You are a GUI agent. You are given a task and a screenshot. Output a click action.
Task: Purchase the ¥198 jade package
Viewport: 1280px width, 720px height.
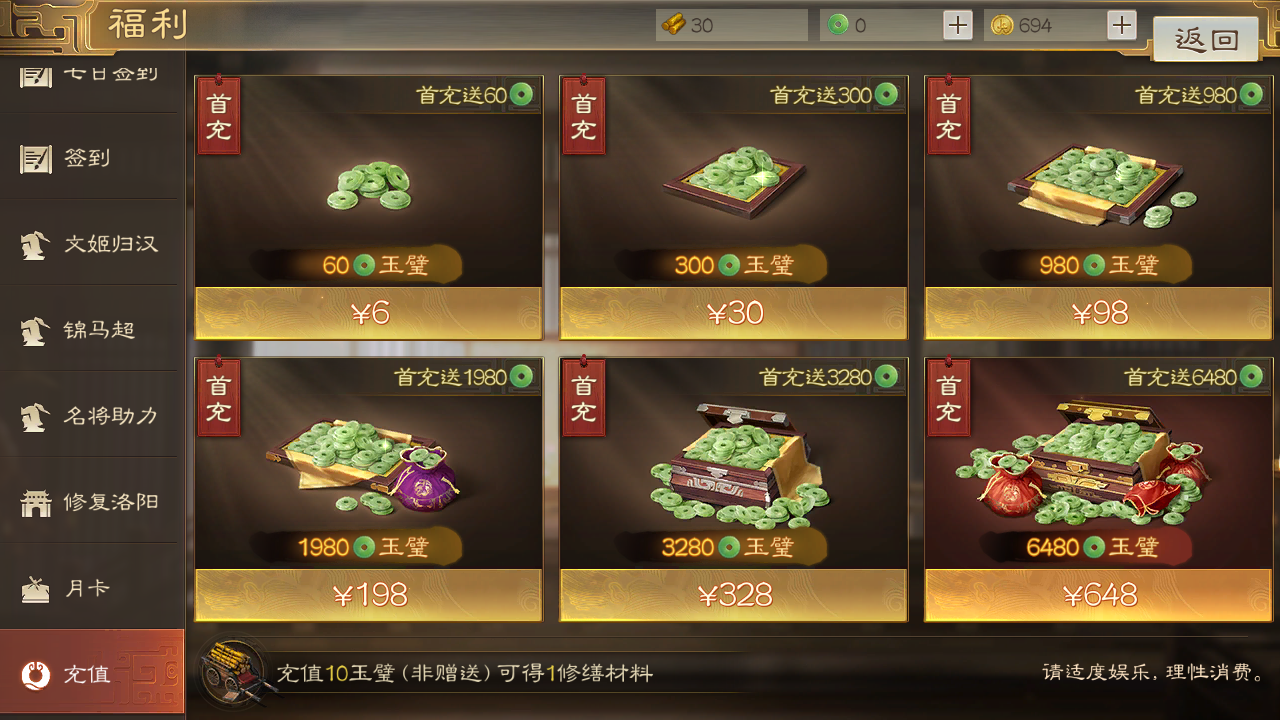[x=369, y=596]
